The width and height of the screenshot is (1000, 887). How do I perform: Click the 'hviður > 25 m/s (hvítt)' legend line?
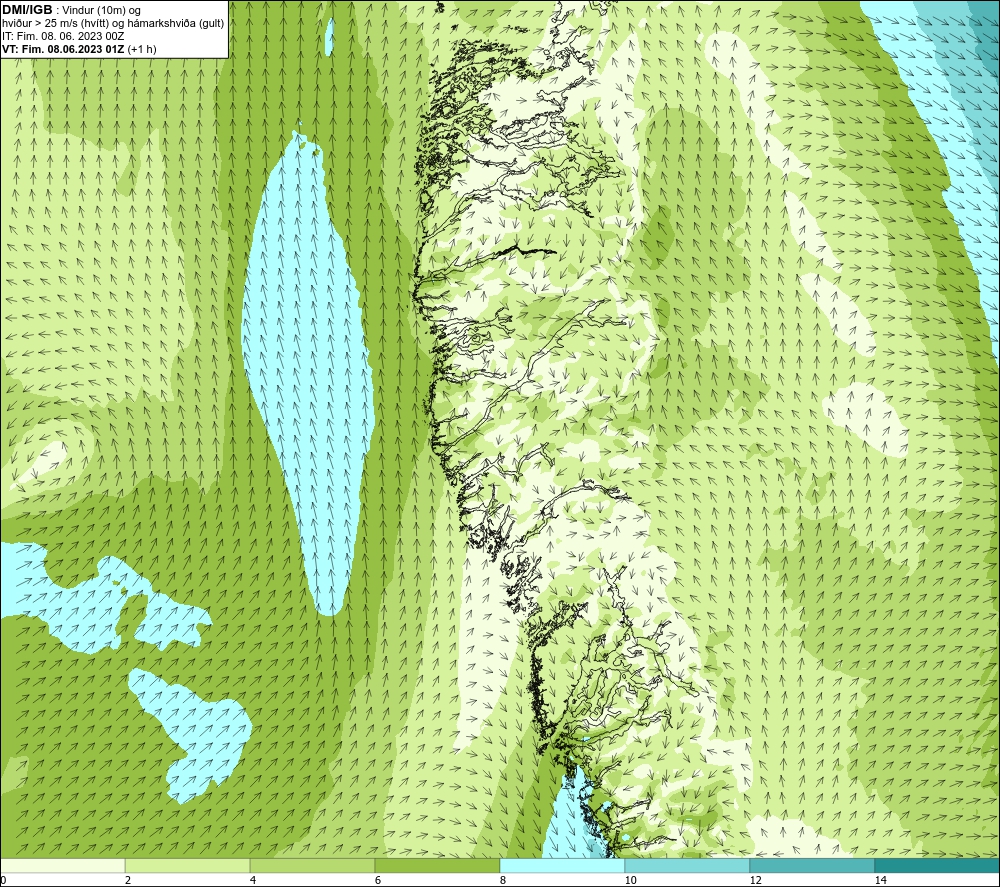pyautogui.click(x=113, y=23)
